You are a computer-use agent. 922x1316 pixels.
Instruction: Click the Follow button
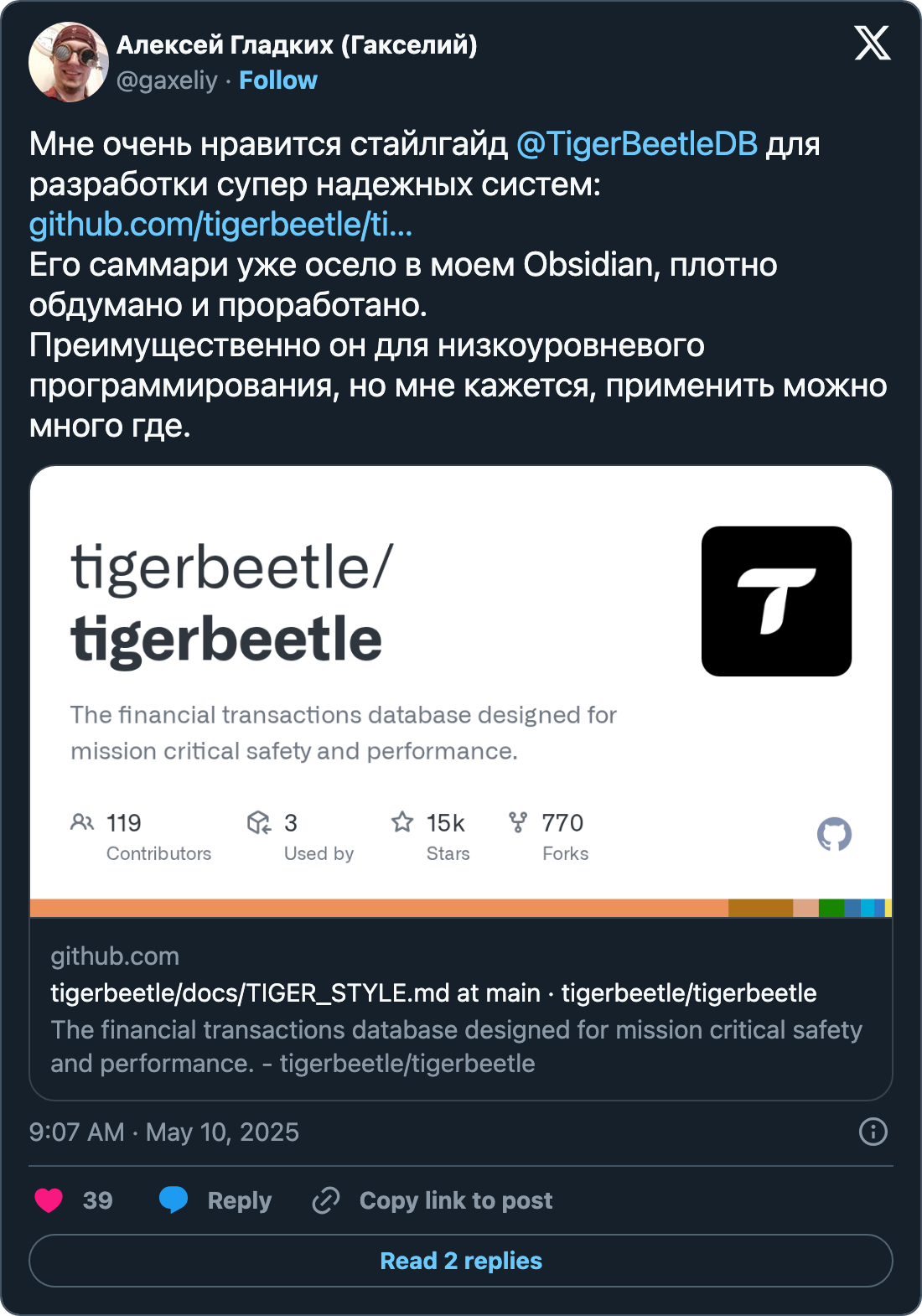click(x=278, y=80)
